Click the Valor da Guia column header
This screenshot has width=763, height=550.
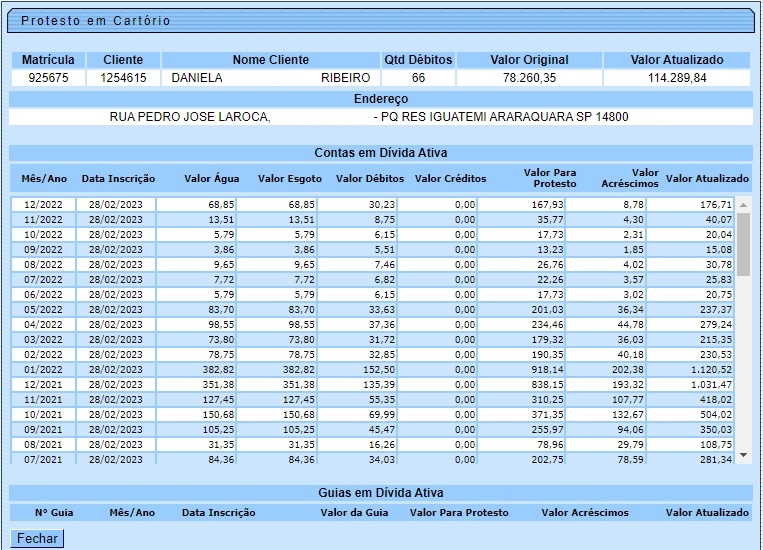click(x=354, y=513)
